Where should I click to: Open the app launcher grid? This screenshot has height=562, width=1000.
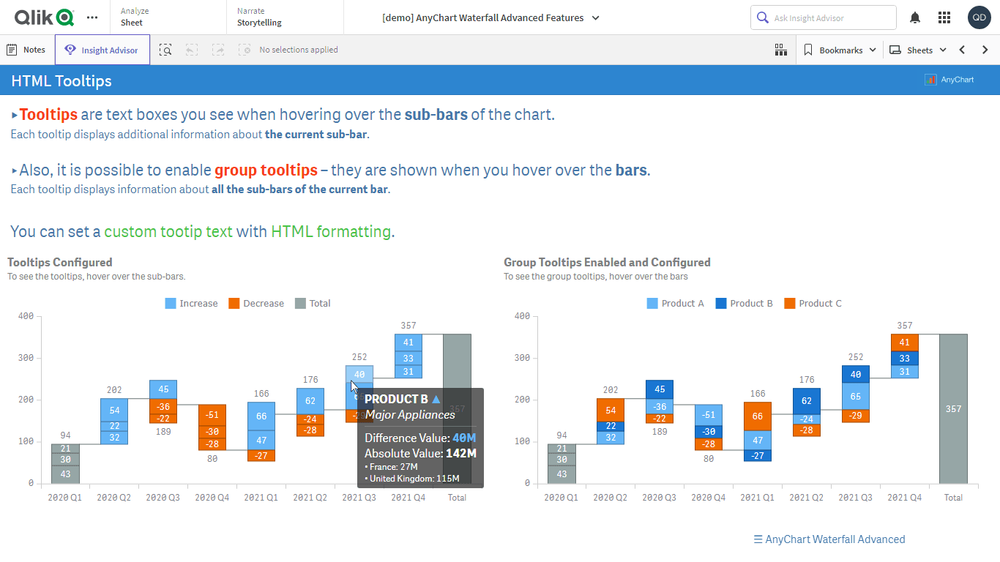point(944,18)
